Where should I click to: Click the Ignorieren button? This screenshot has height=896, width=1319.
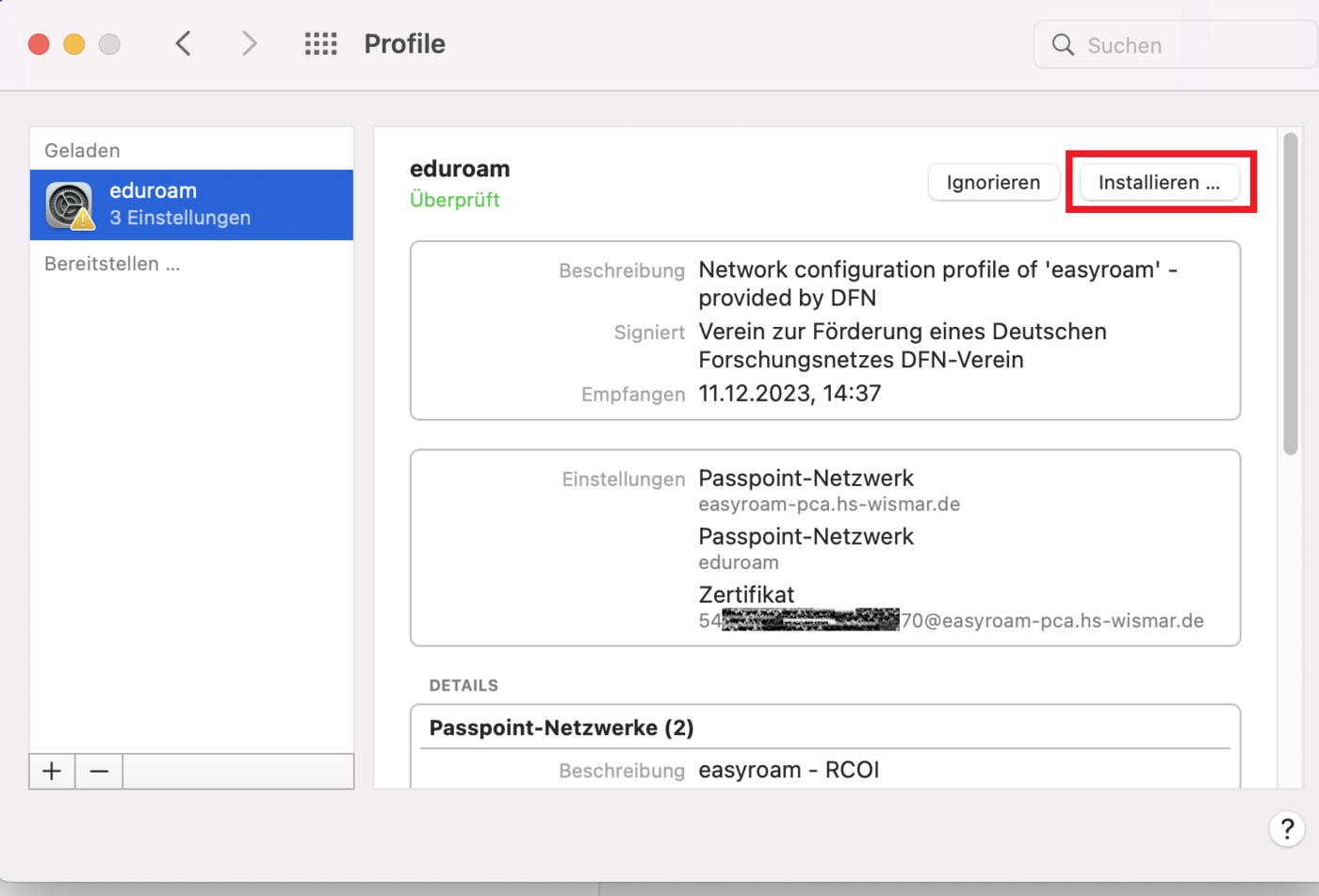click(993, 182)
